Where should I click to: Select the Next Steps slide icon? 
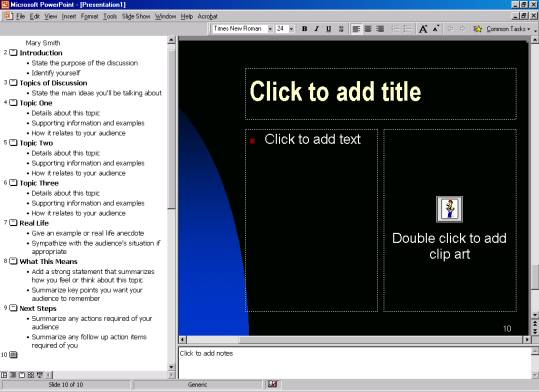pos(13,308)
